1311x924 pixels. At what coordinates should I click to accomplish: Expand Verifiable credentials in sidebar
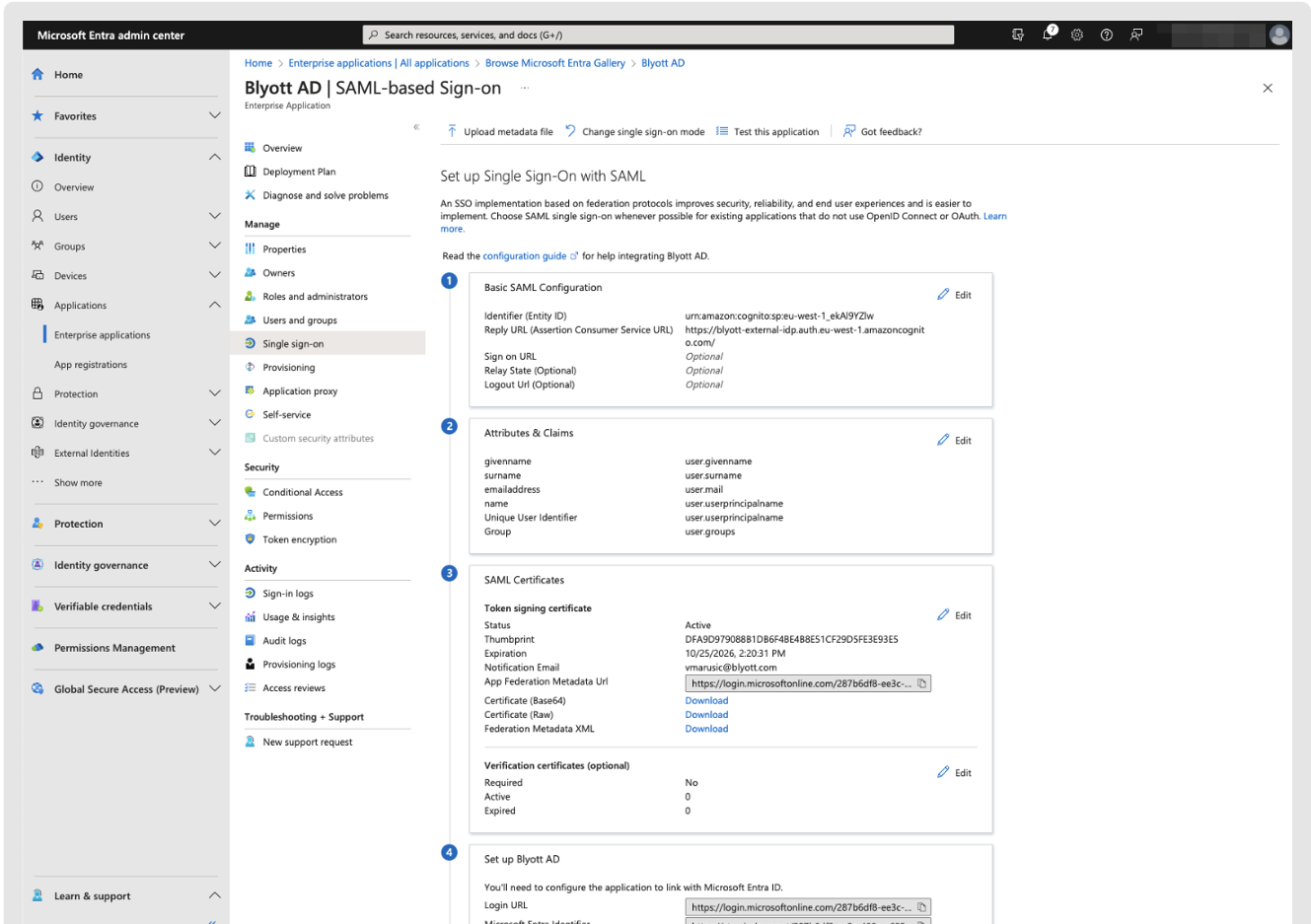[x=214, y=606]
